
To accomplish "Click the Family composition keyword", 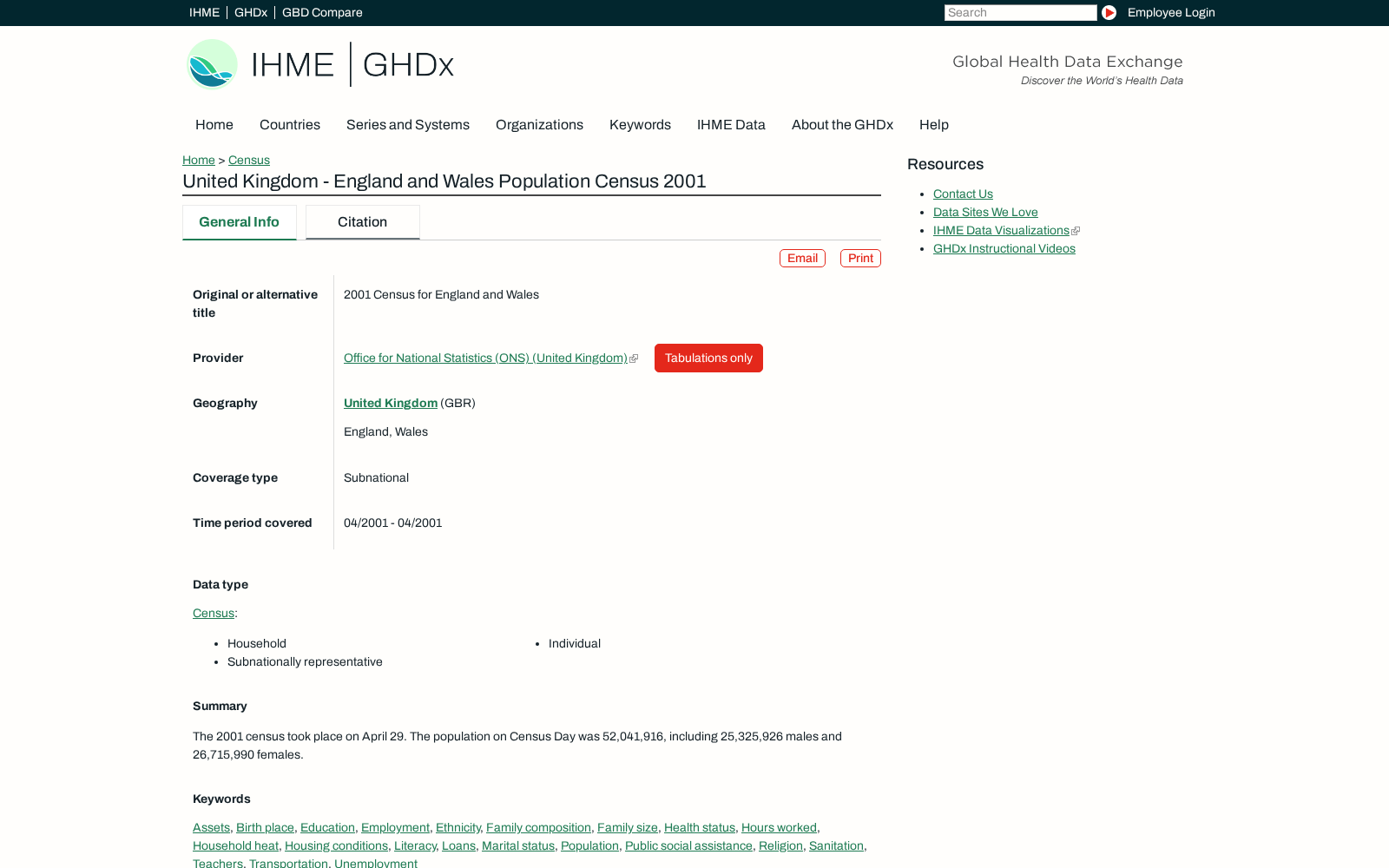I will coord(538,828).
